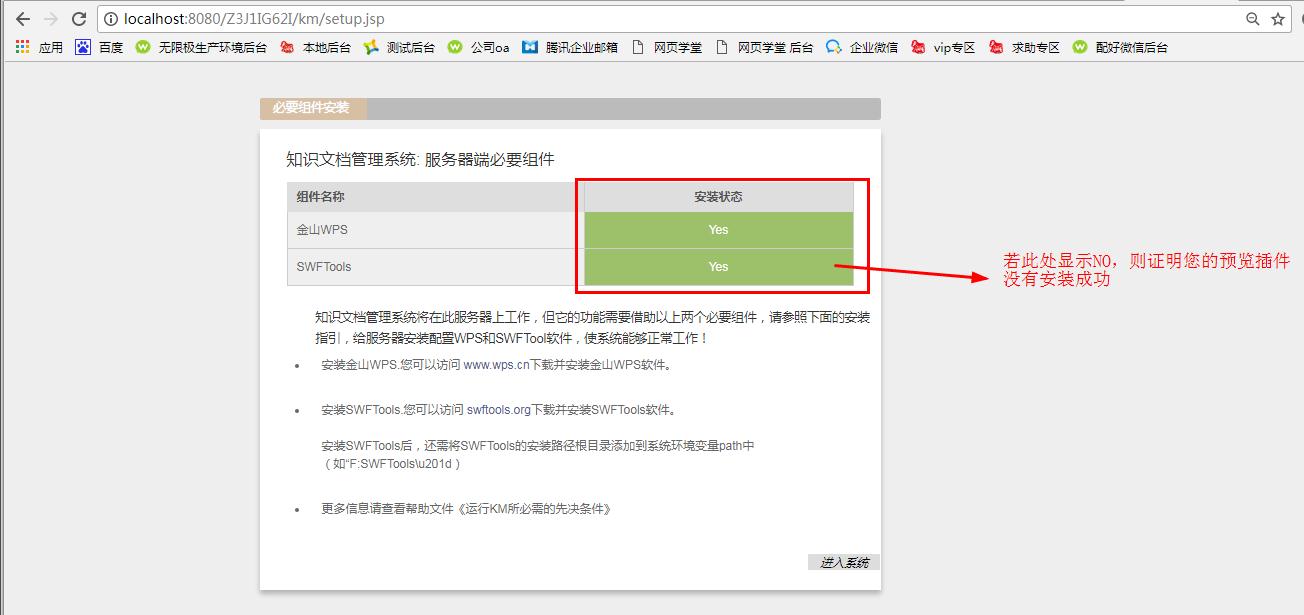This screenshot has height=615, width=1304.
Task: Open the 网页学堂 bookmark
Action: tap(667, 47)
